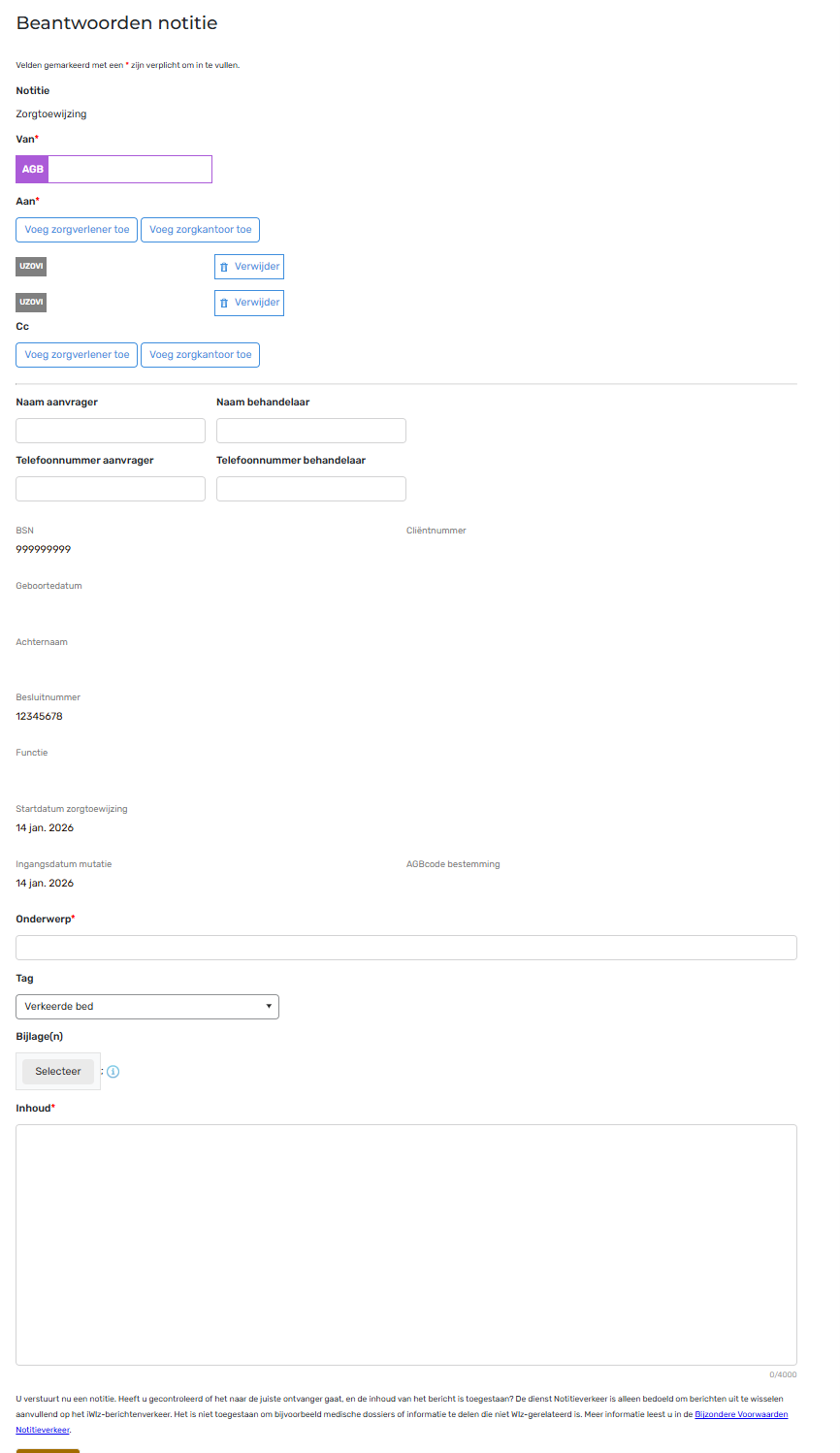This screenshot has width=840, height=1453.
Task: Click the trash icon for first UZOVI recipient
Action: (224, 267)
